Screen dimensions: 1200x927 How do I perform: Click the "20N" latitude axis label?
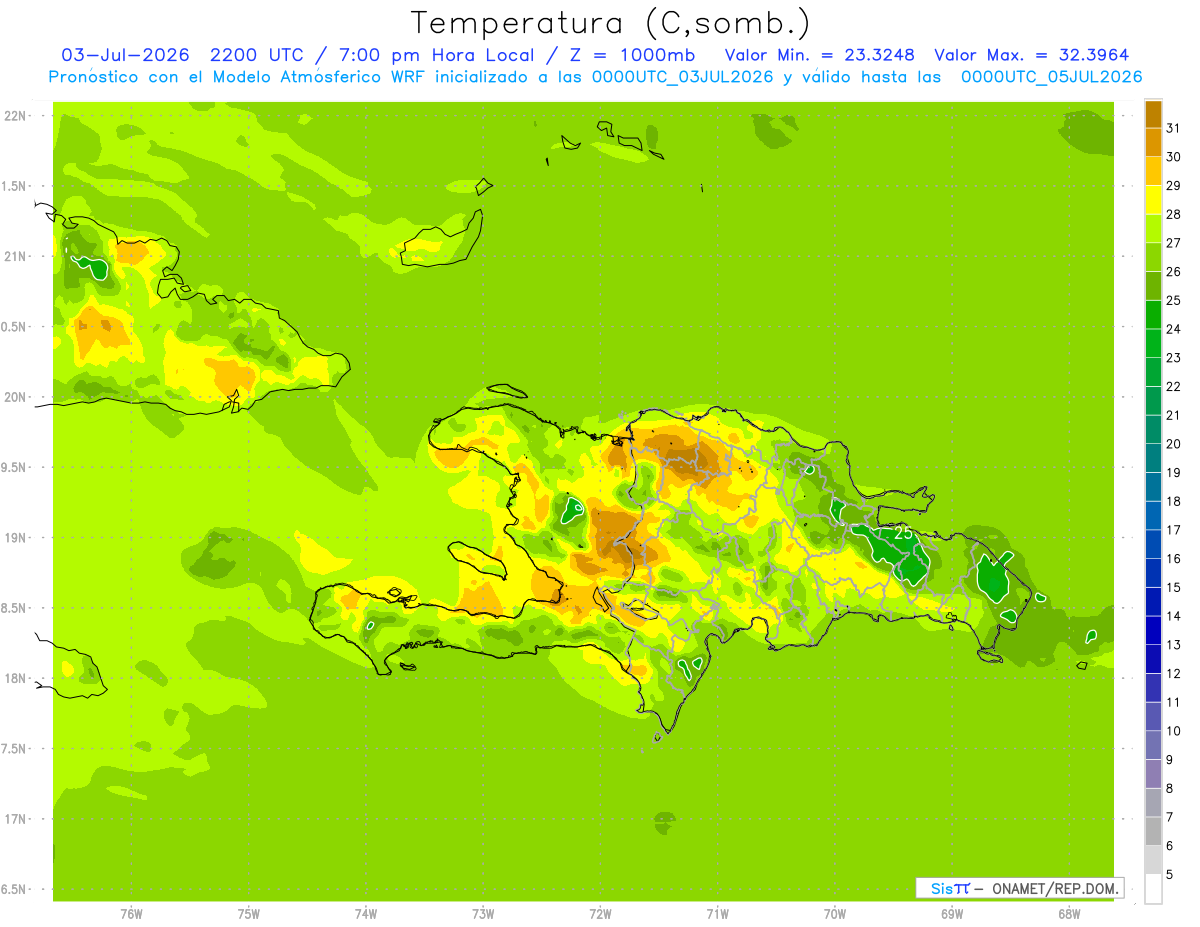click(17, 397)
